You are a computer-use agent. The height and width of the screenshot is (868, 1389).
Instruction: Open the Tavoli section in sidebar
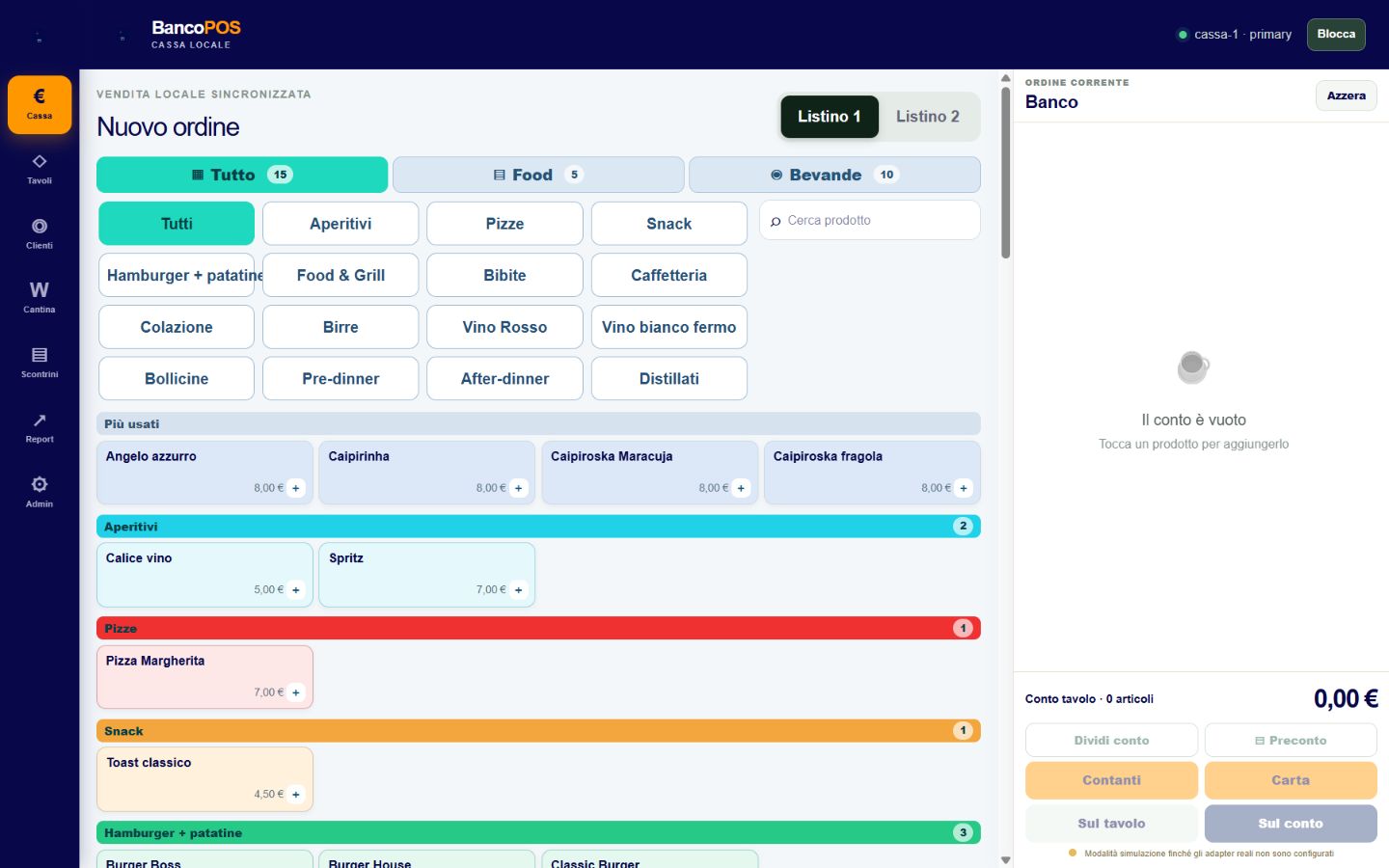click(x=40, y=169)
